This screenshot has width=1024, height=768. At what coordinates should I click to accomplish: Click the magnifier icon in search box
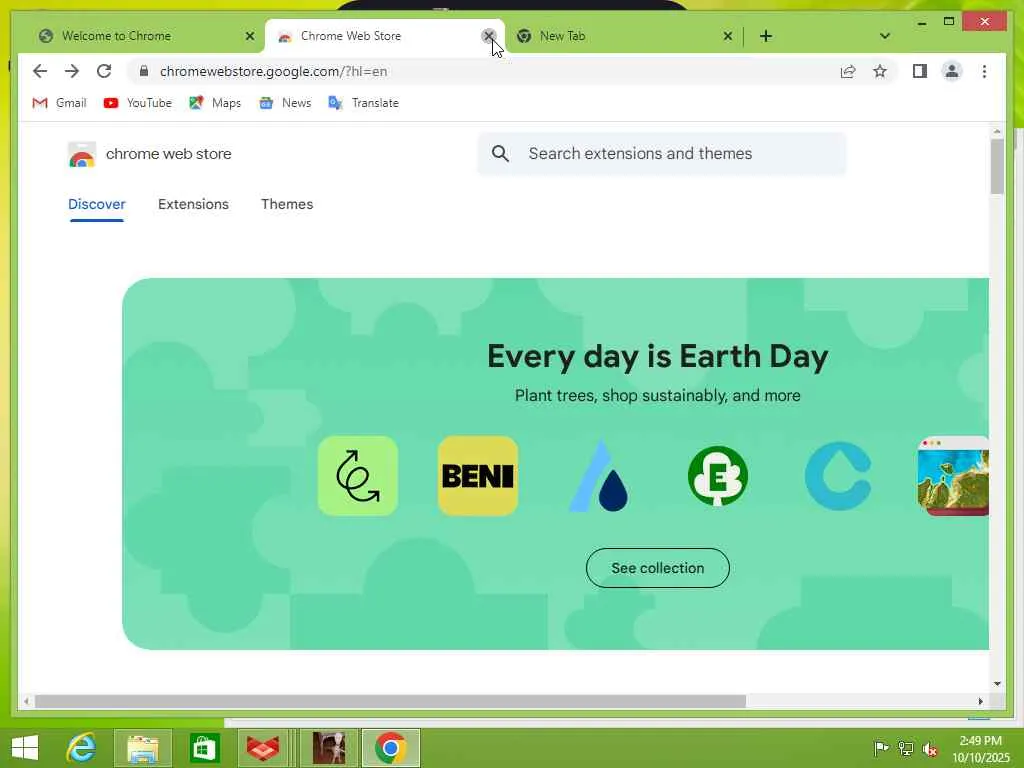point(500,153)
